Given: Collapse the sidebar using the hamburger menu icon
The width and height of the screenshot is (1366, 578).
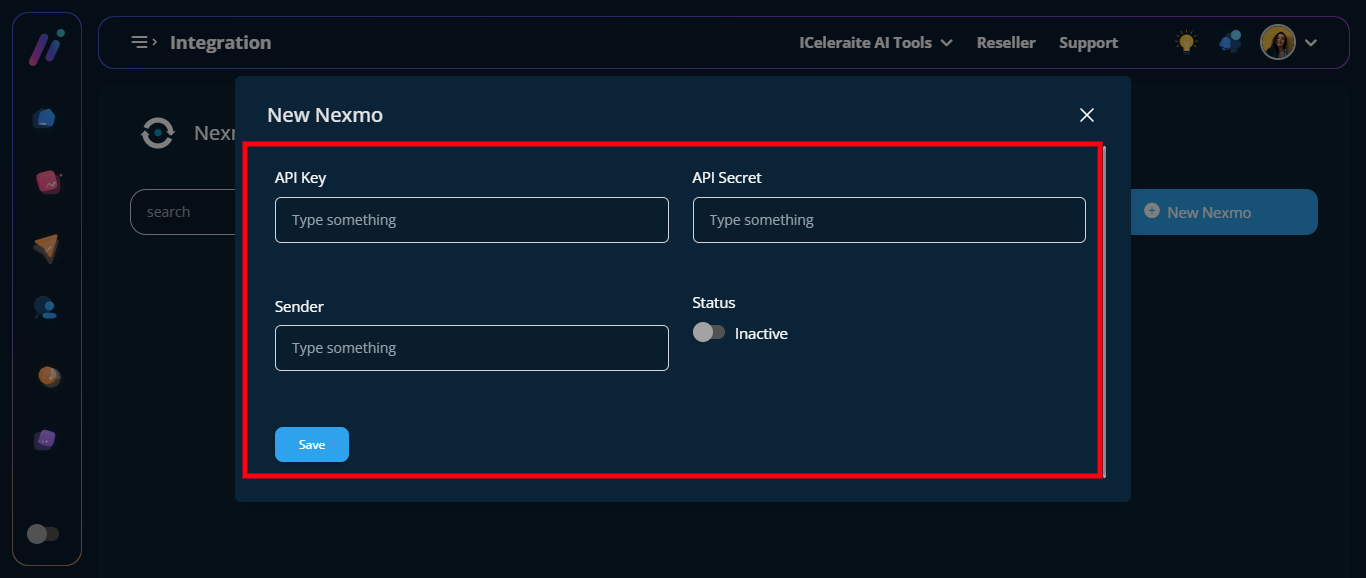Looking at the screenshot, I should (144, 42).
